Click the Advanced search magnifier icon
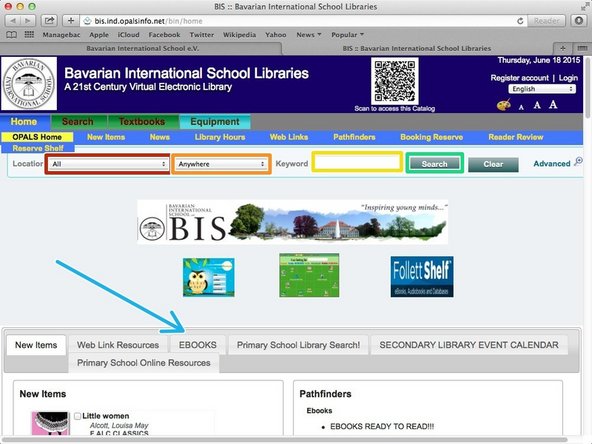Screen dimensions: 592x444 pyautogui.click(x=578, y=162)
